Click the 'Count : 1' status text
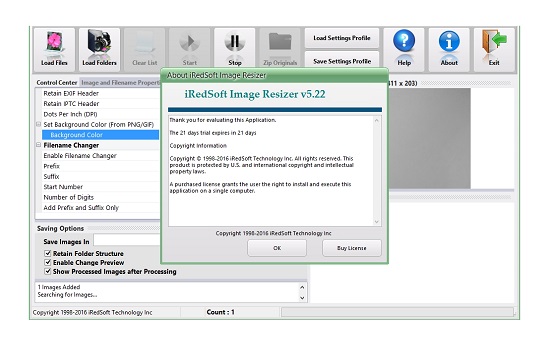 click(x=220, y=312)
